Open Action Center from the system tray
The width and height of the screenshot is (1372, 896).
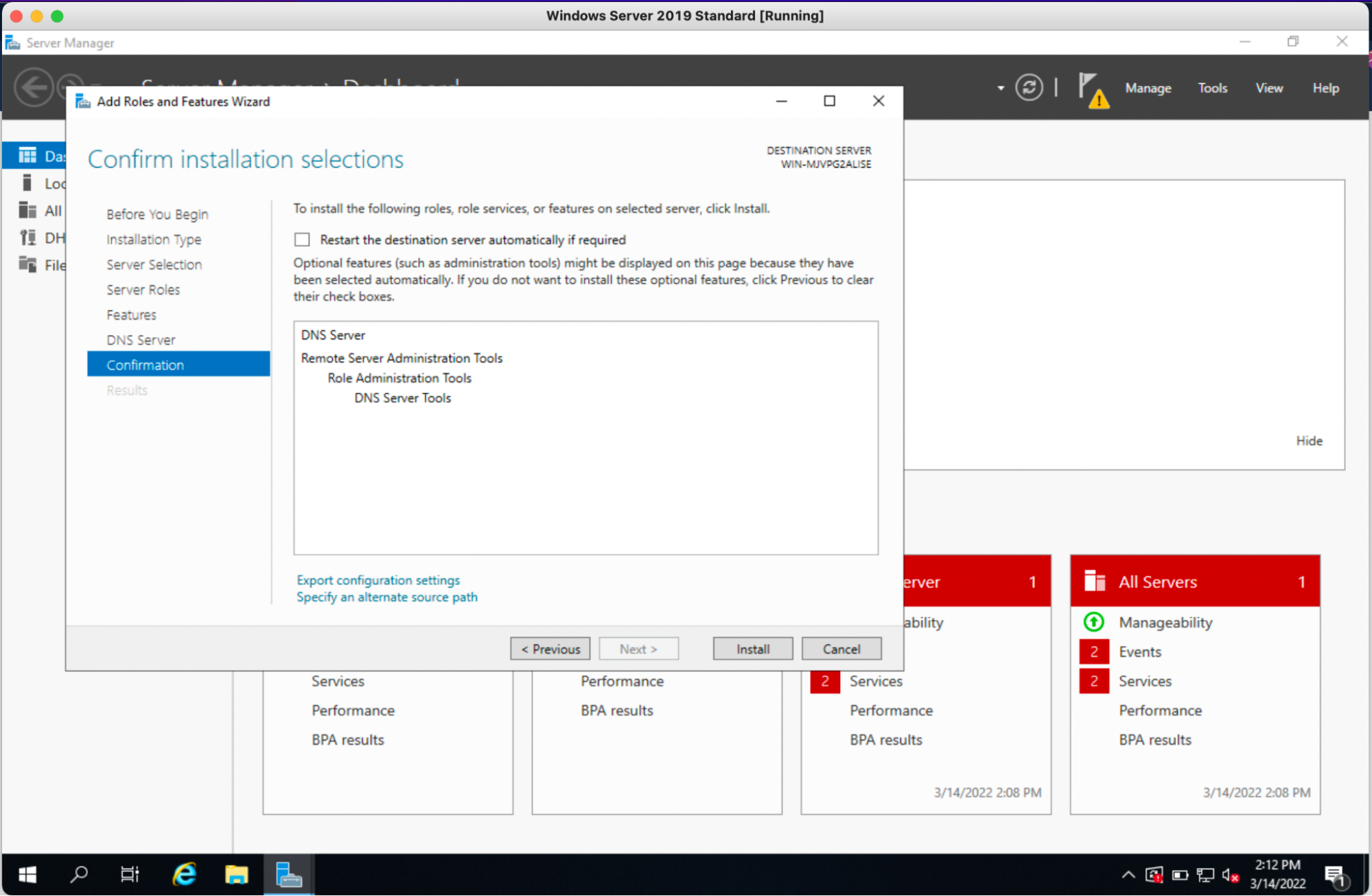[x=1336, y=874]
